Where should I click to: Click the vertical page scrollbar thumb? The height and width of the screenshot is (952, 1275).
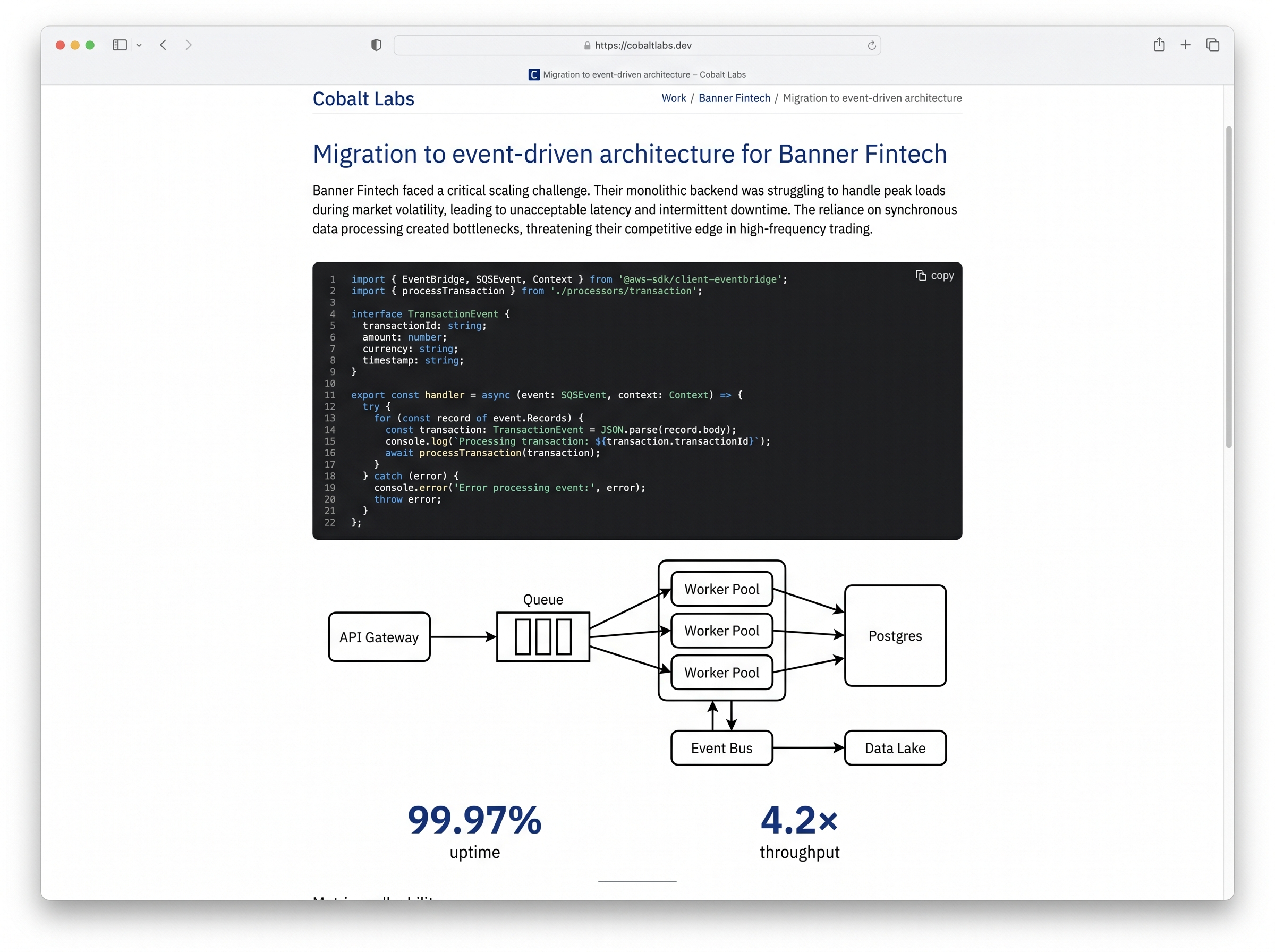pyautogui.click(x=1228, y=286)
